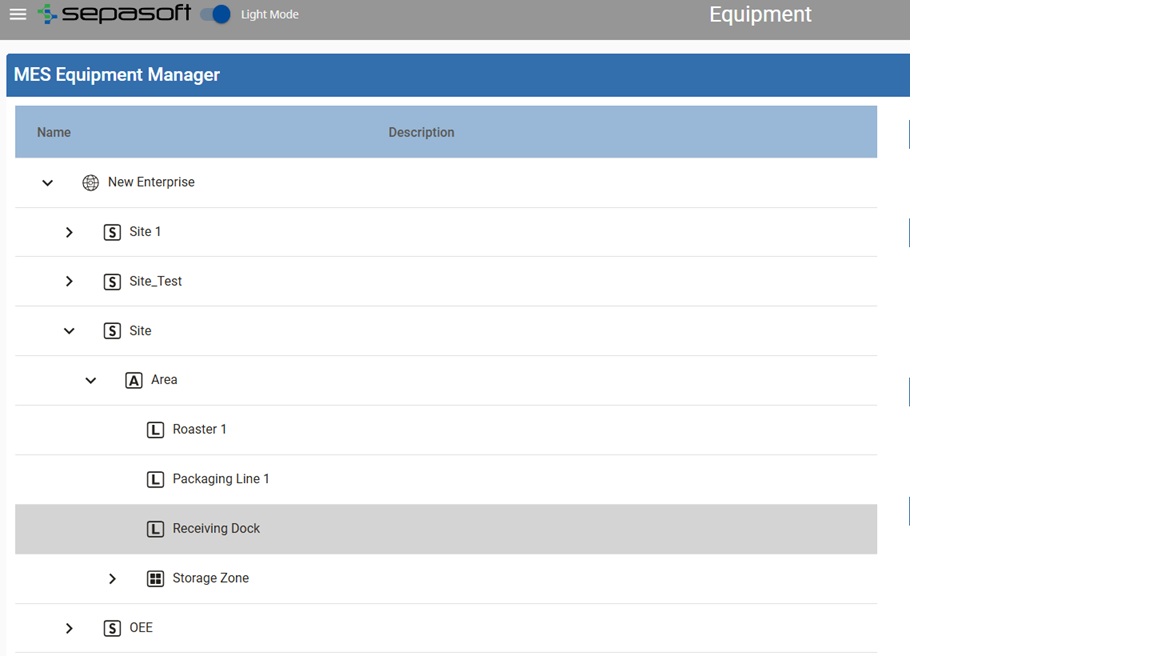The height and width of the screenshot is (656, 1152).
Task: Click the Equipment page title
Action: pos(760,14)
